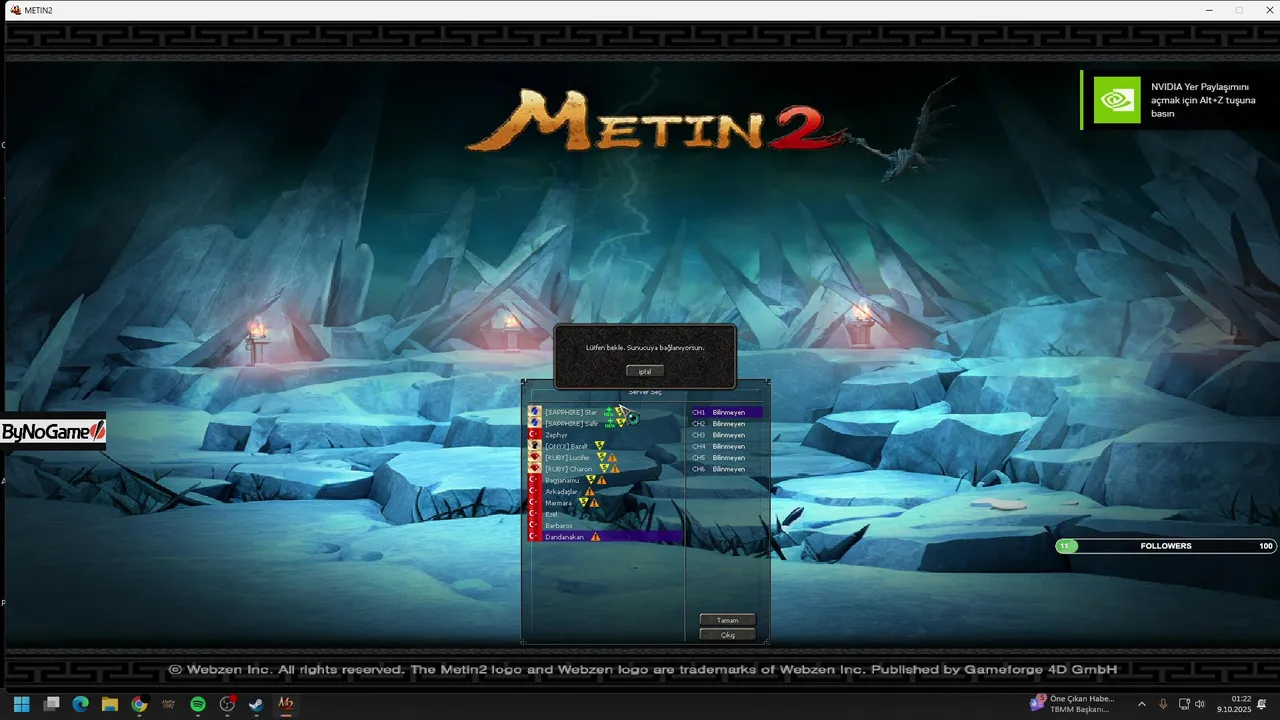Image resolution: width=1280 pixels, height=720 pixels.
Task: Open Spotify from the taskbar
Action: (x=198, y=704)
